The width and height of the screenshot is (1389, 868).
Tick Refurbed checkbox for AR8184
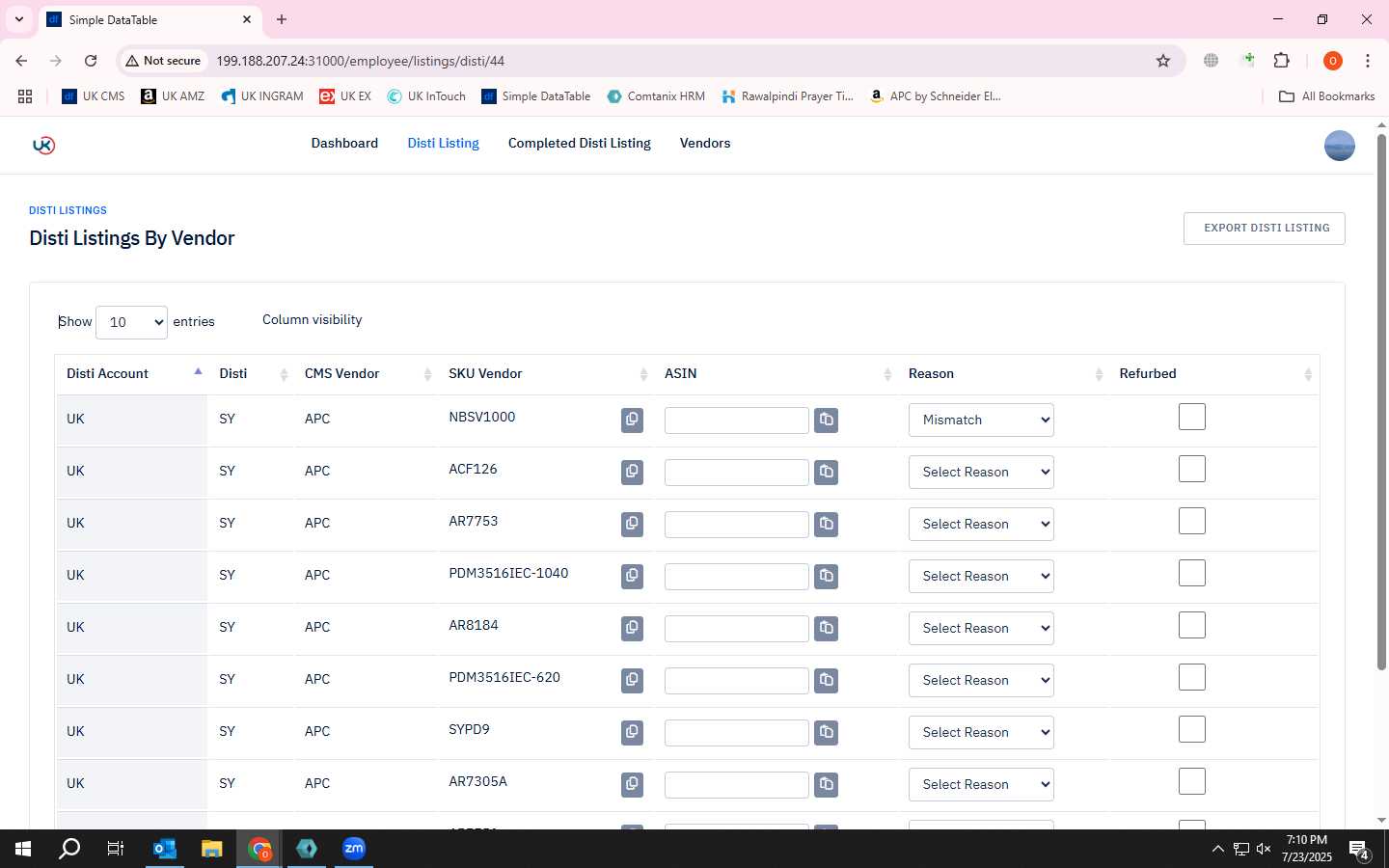[x=1192, y=625]
